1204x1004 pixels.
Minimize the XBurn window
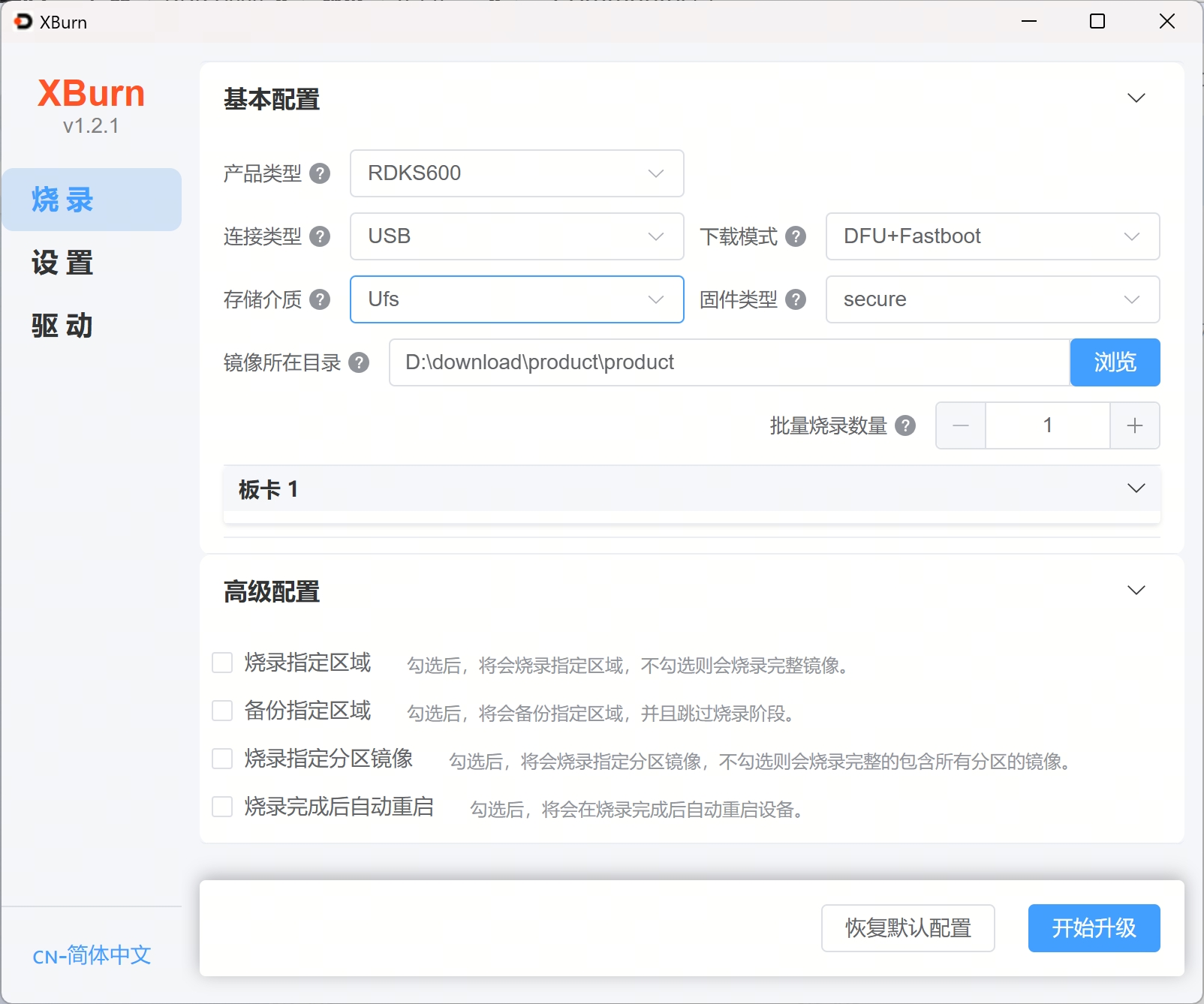pos(1029,21)
